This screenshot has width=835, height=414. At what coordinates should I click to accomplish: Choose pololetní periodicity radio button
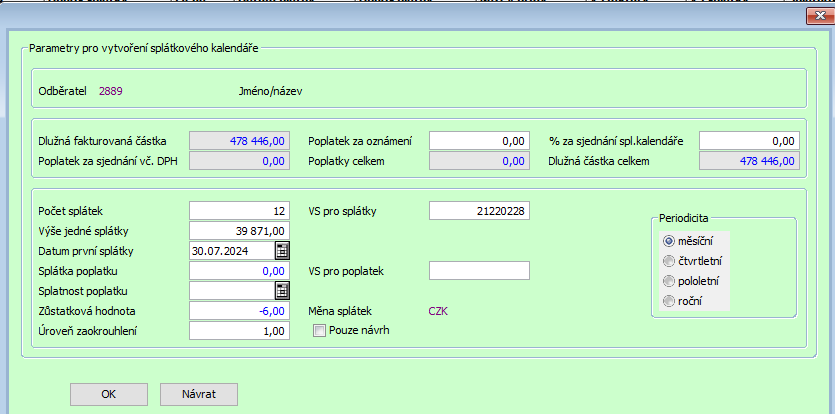point(668,281)
